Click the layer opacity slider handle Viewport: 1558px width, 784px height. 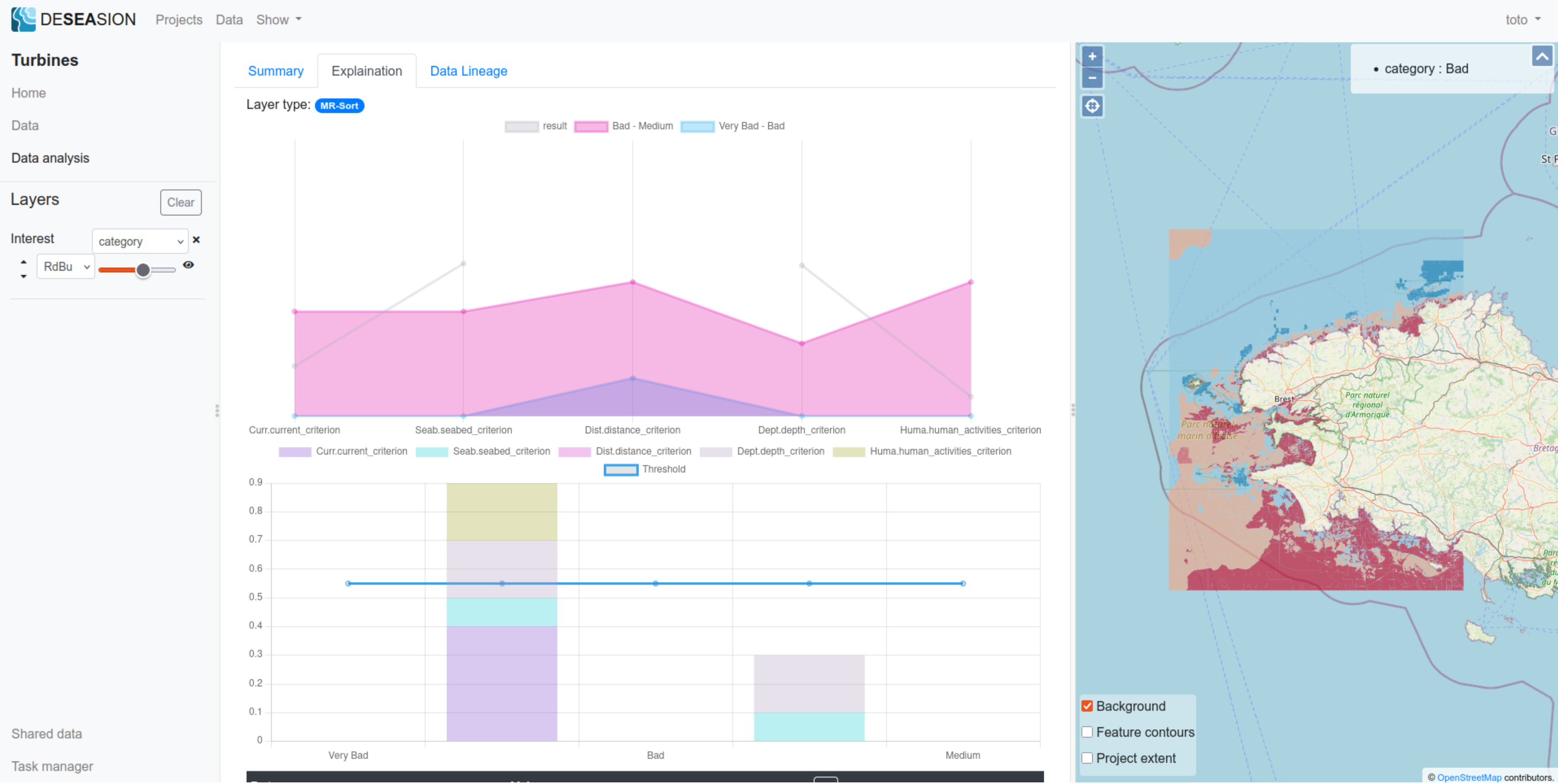[x=143, y=270]
